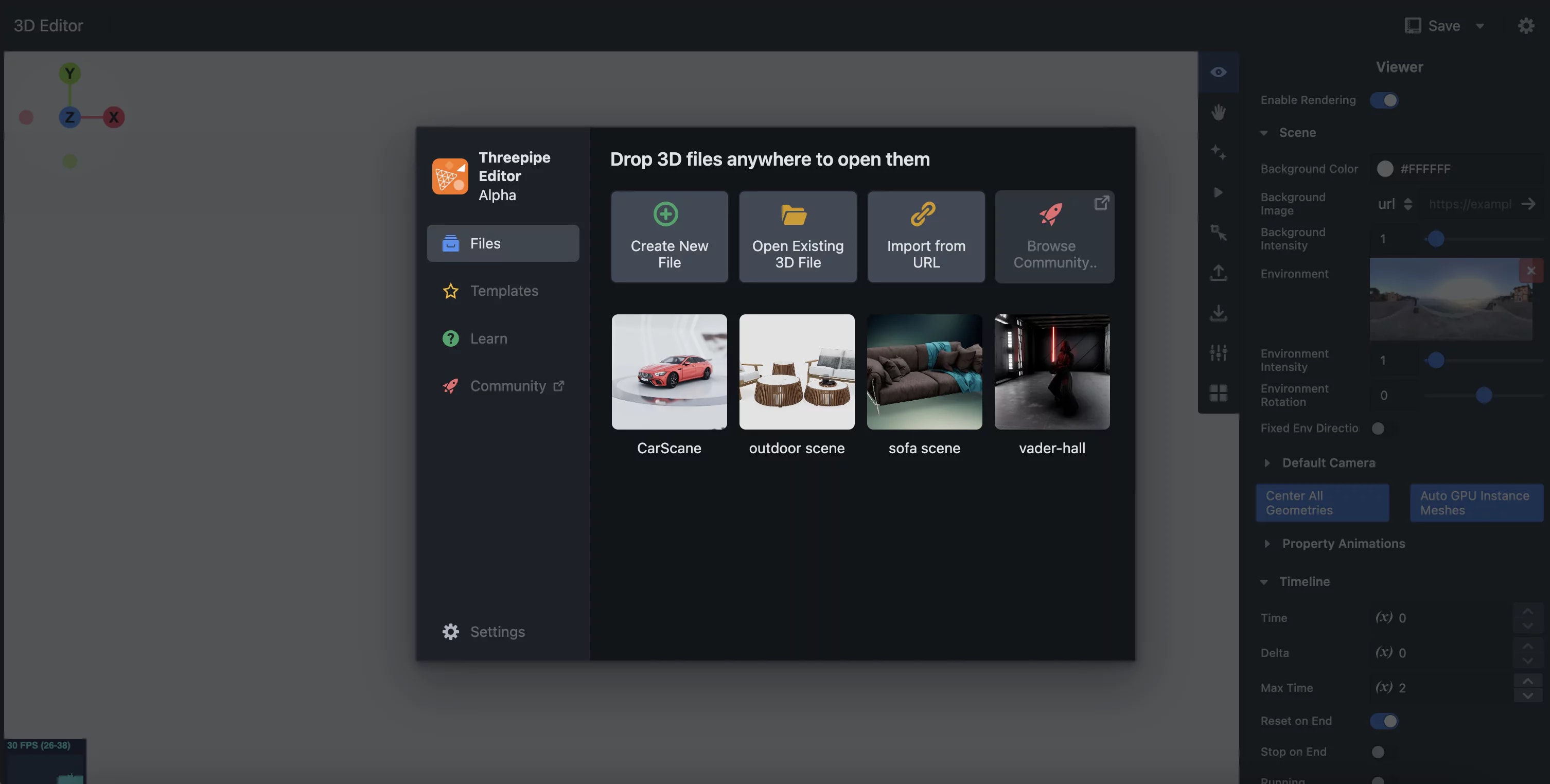Open the sofa scene example

924,372
